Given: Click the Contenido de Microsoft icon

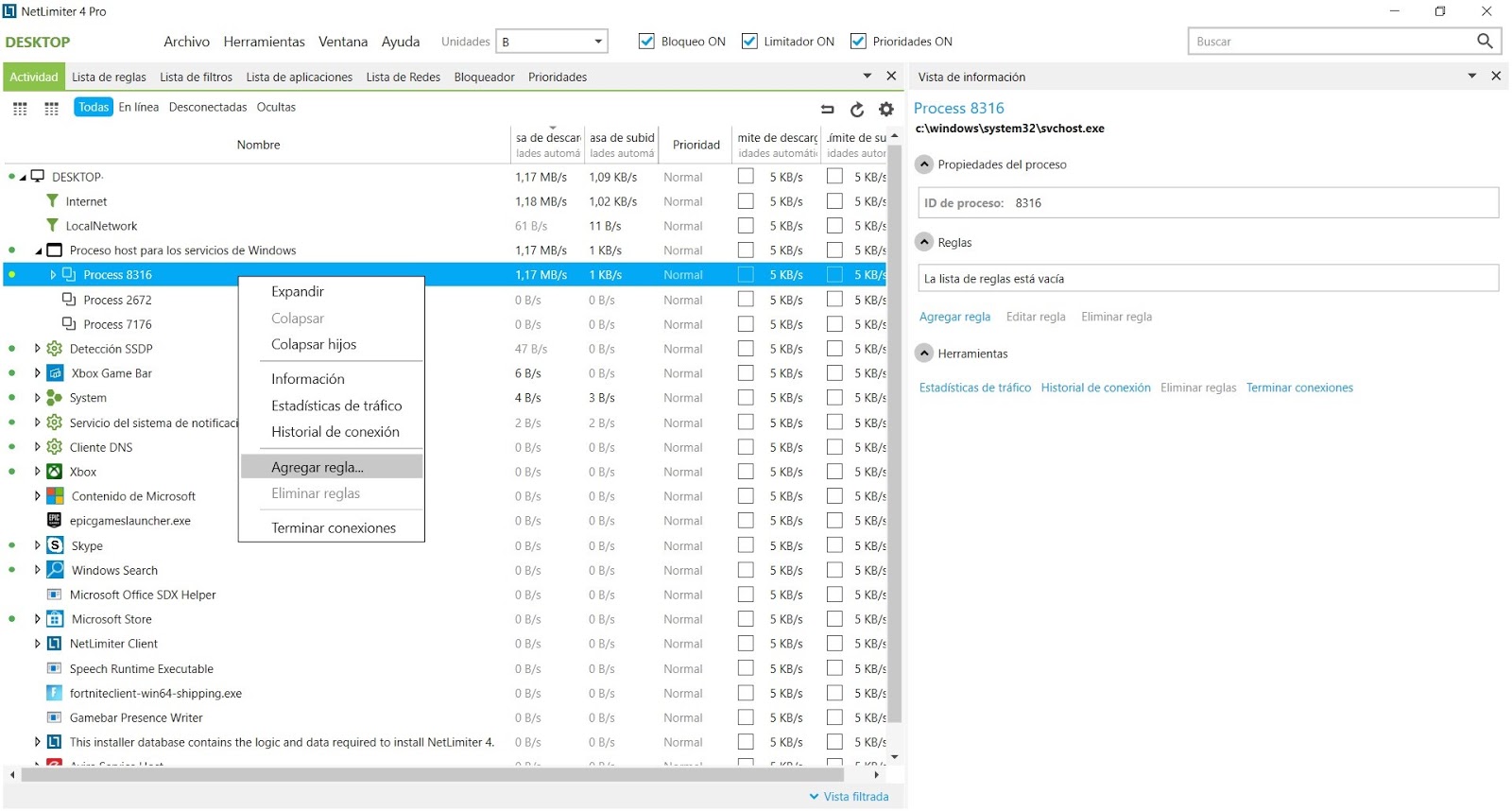Looking at the screenshot, I should pyautogui.click(x=55, y=496).
